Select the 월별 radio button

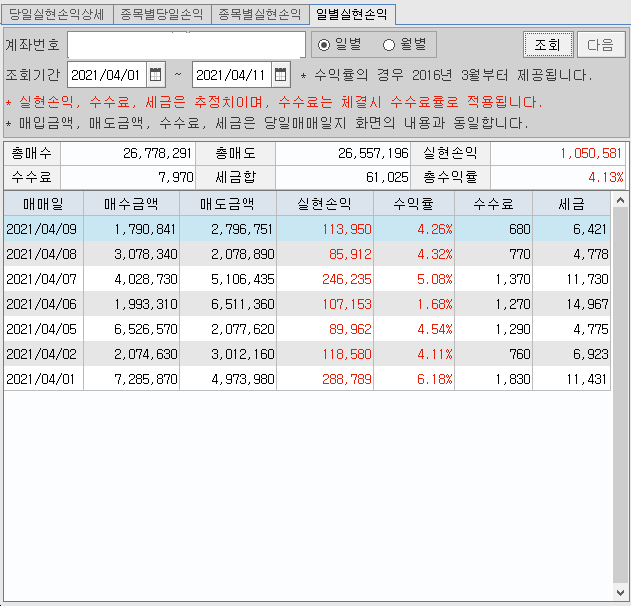click(389, 45)
